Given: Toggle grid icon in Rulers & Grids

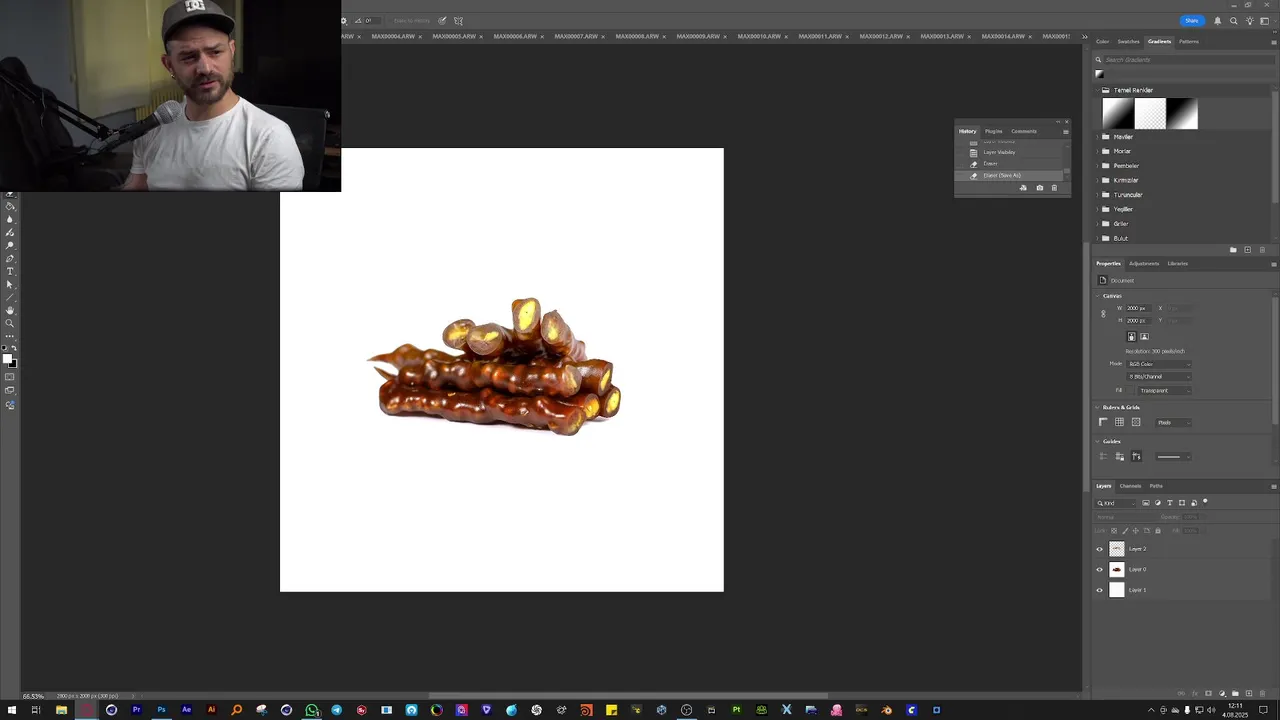Looking at the screenshot, I should (x=1119, y=422).
